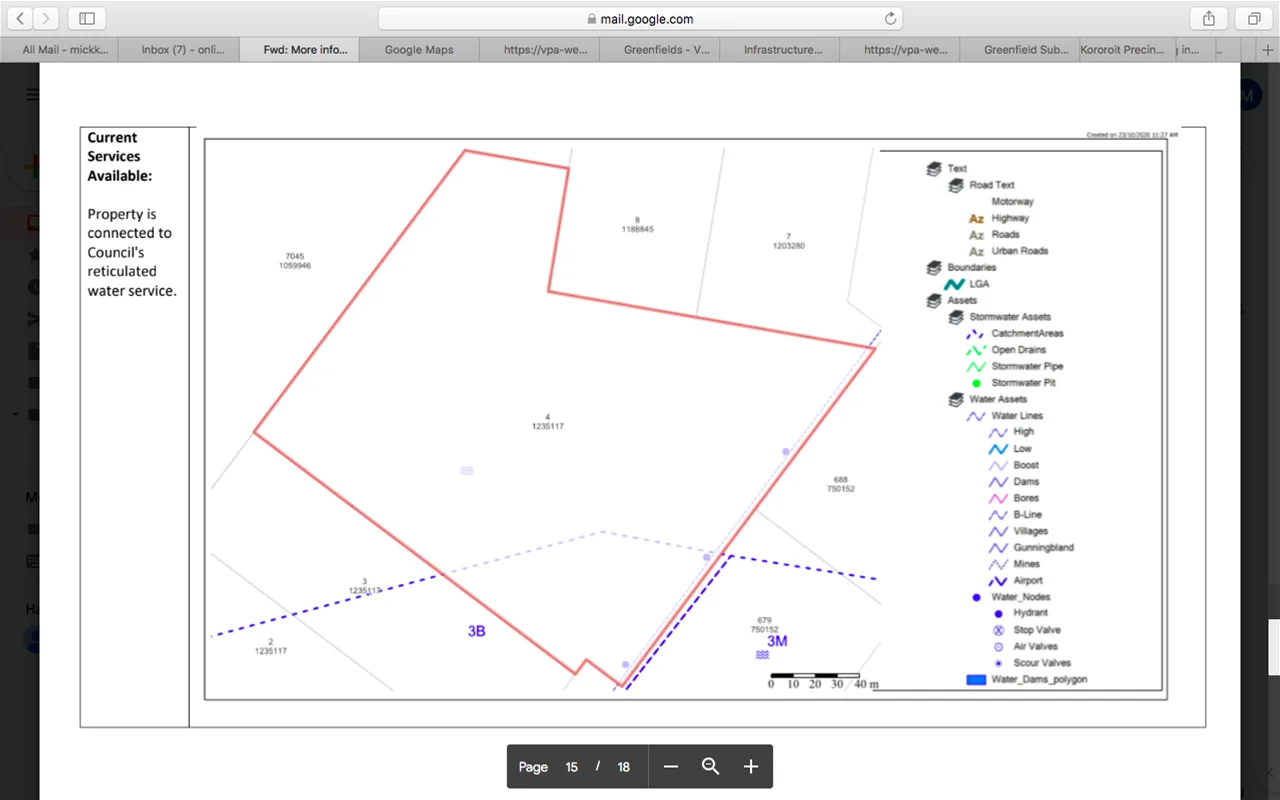The width and height of the screenshot is (1280, 800).
Task: Click the mail.google.com address bar
Action: [x=640, y=19]
